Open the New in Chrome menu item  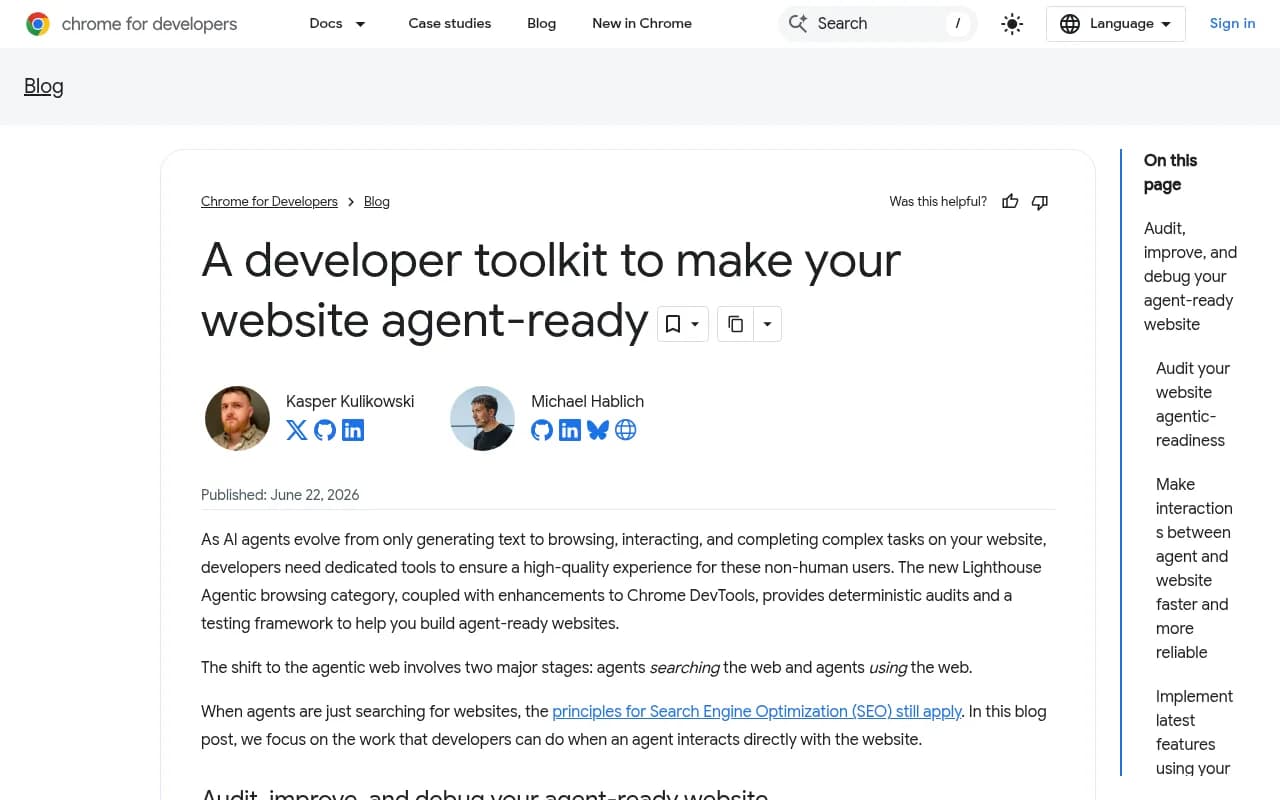tap(642, 23)
